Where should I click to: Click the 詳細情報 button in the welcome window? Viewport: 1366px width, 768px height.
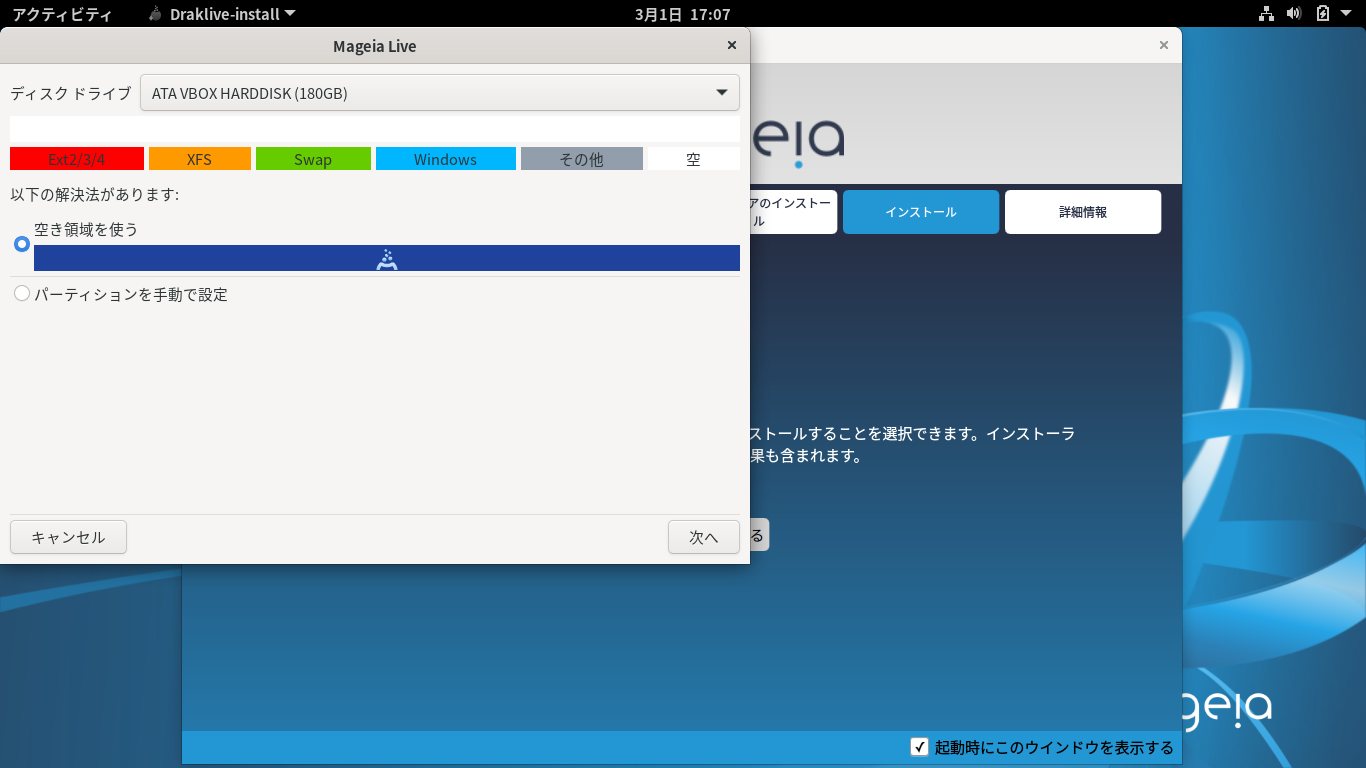coord(1083,212)
